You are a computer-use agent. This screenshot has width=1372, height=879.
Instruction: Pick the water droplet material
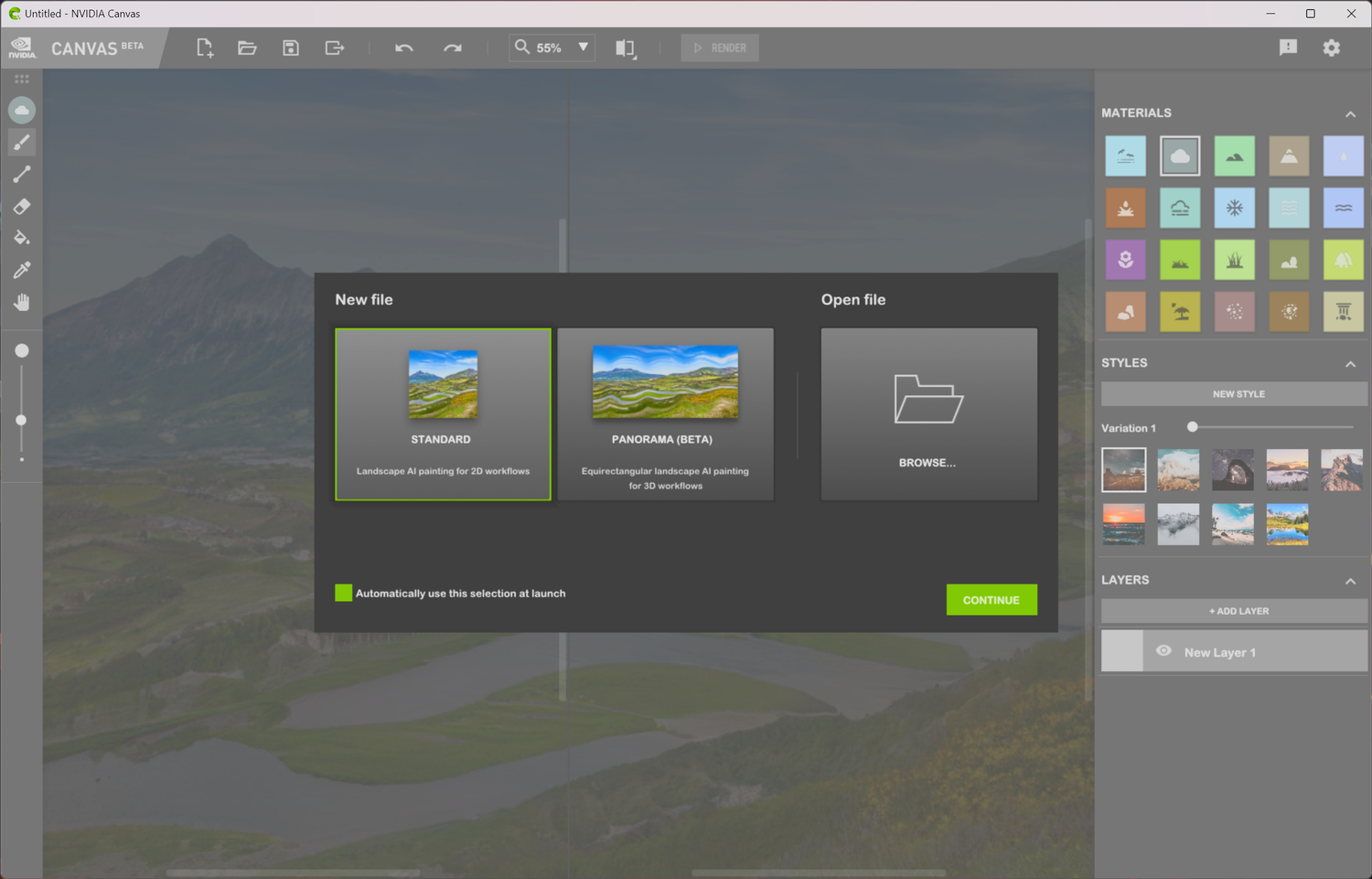[x=1344, y=156]
